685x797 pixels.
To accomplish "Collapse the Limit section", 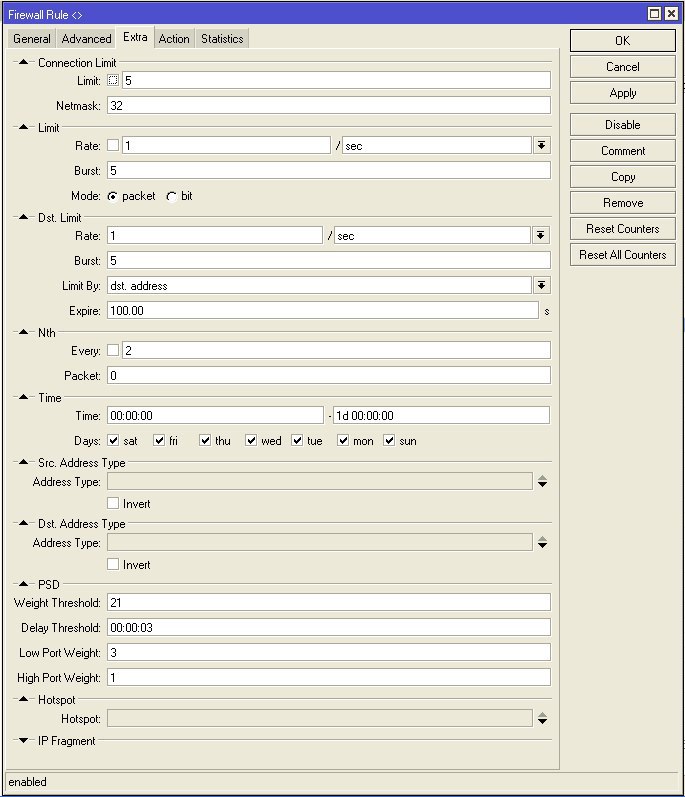I will click(23, 127).
